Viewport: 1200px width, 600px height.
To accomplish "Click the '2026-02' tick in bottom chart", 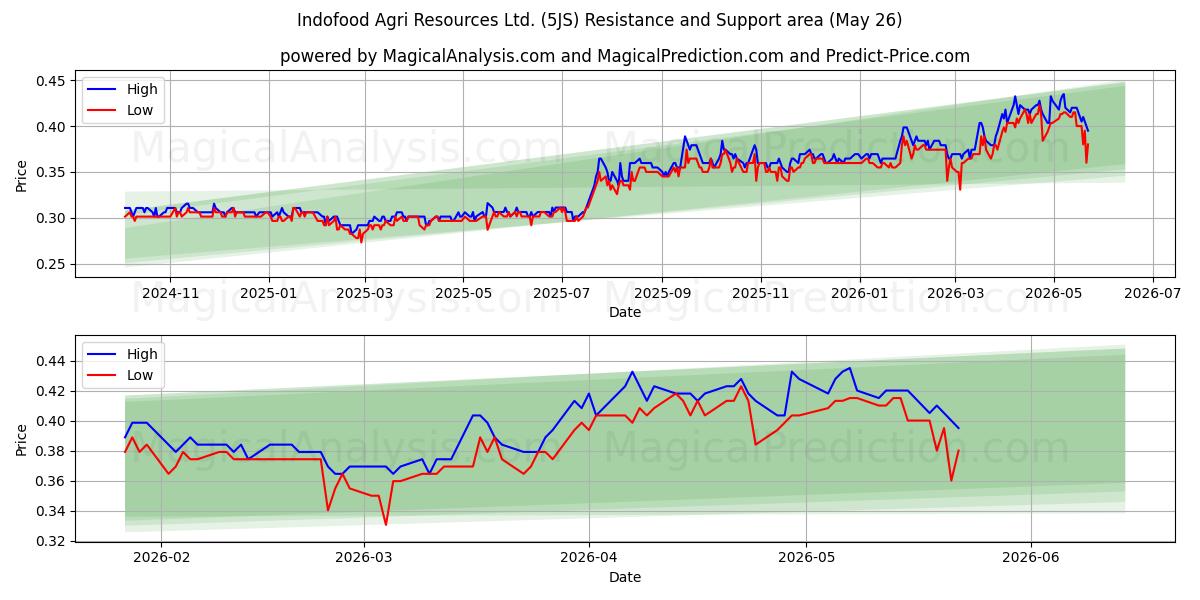I will click(162, 558).
